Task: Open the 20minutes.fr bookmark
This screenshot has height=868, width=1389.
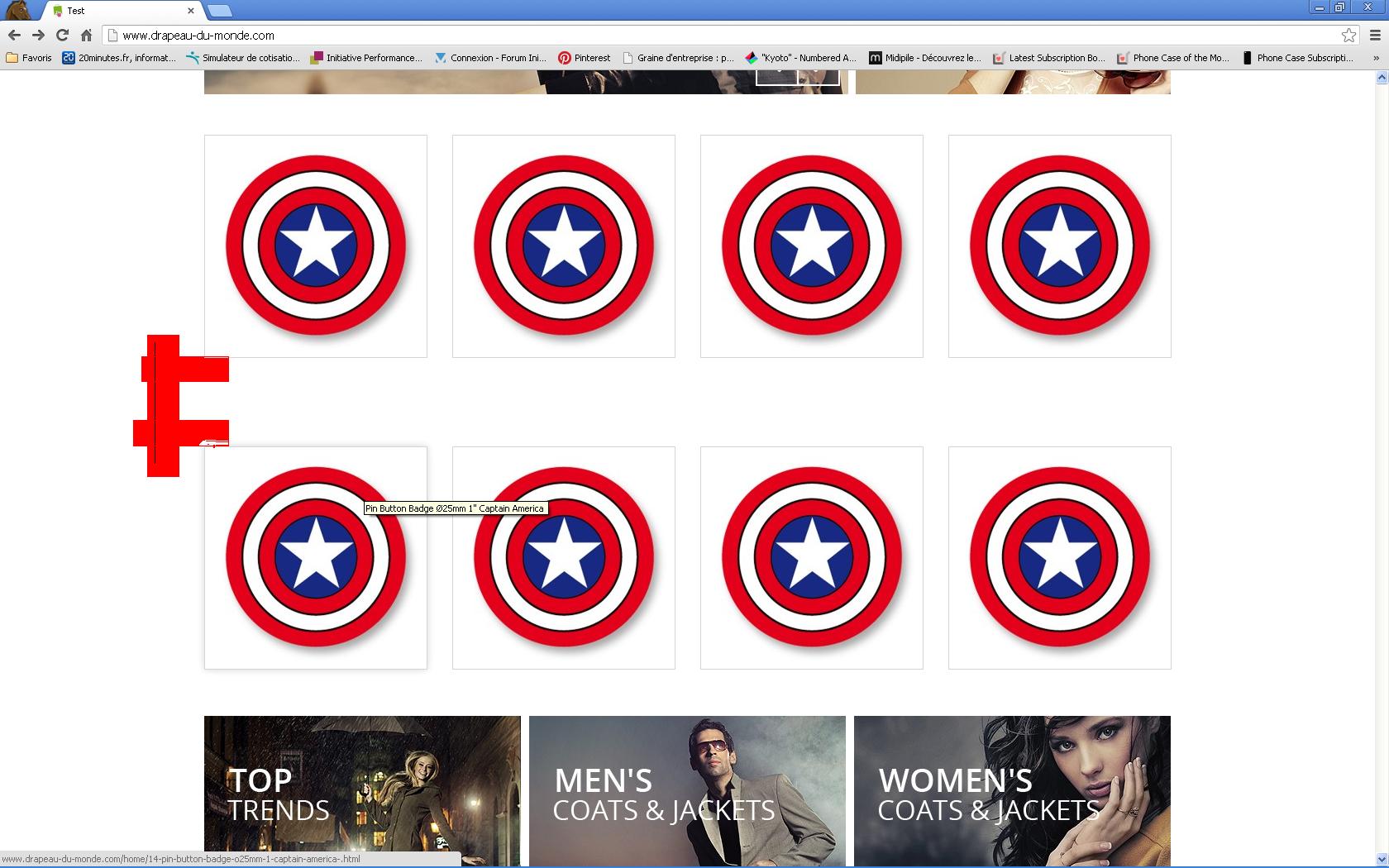Action: [119, 58]
